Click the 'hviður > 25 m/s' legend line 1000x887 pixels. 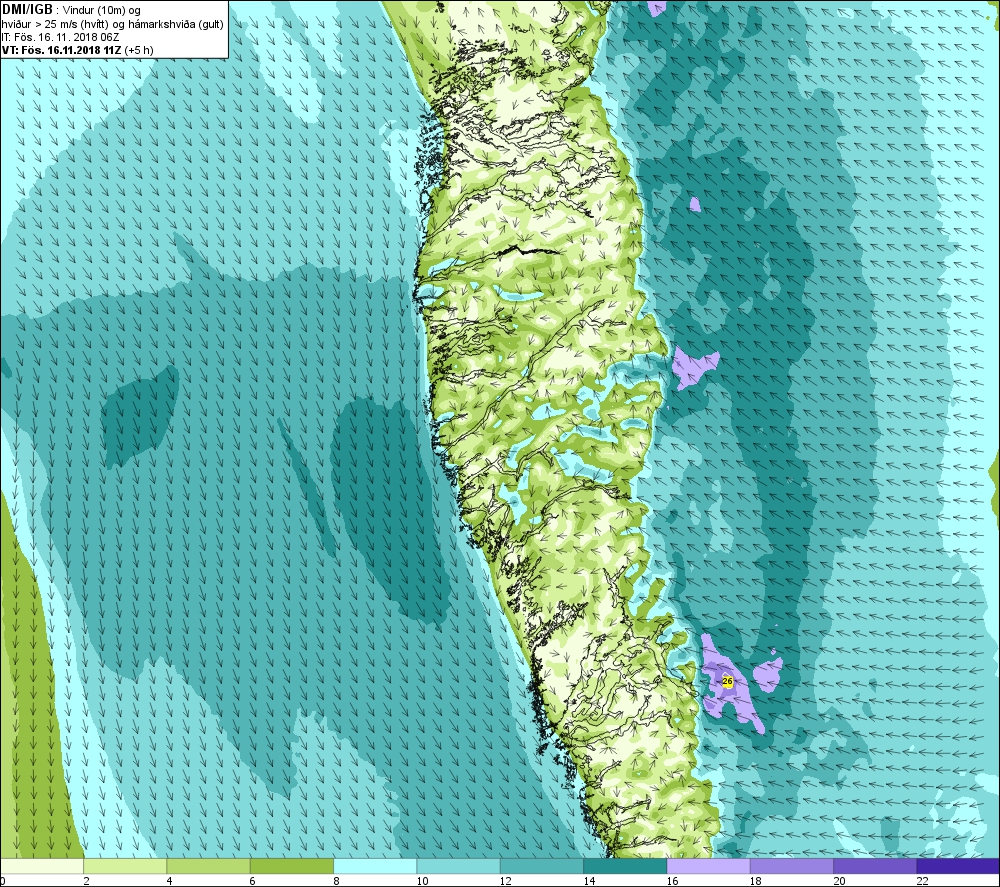coord(113,24)
